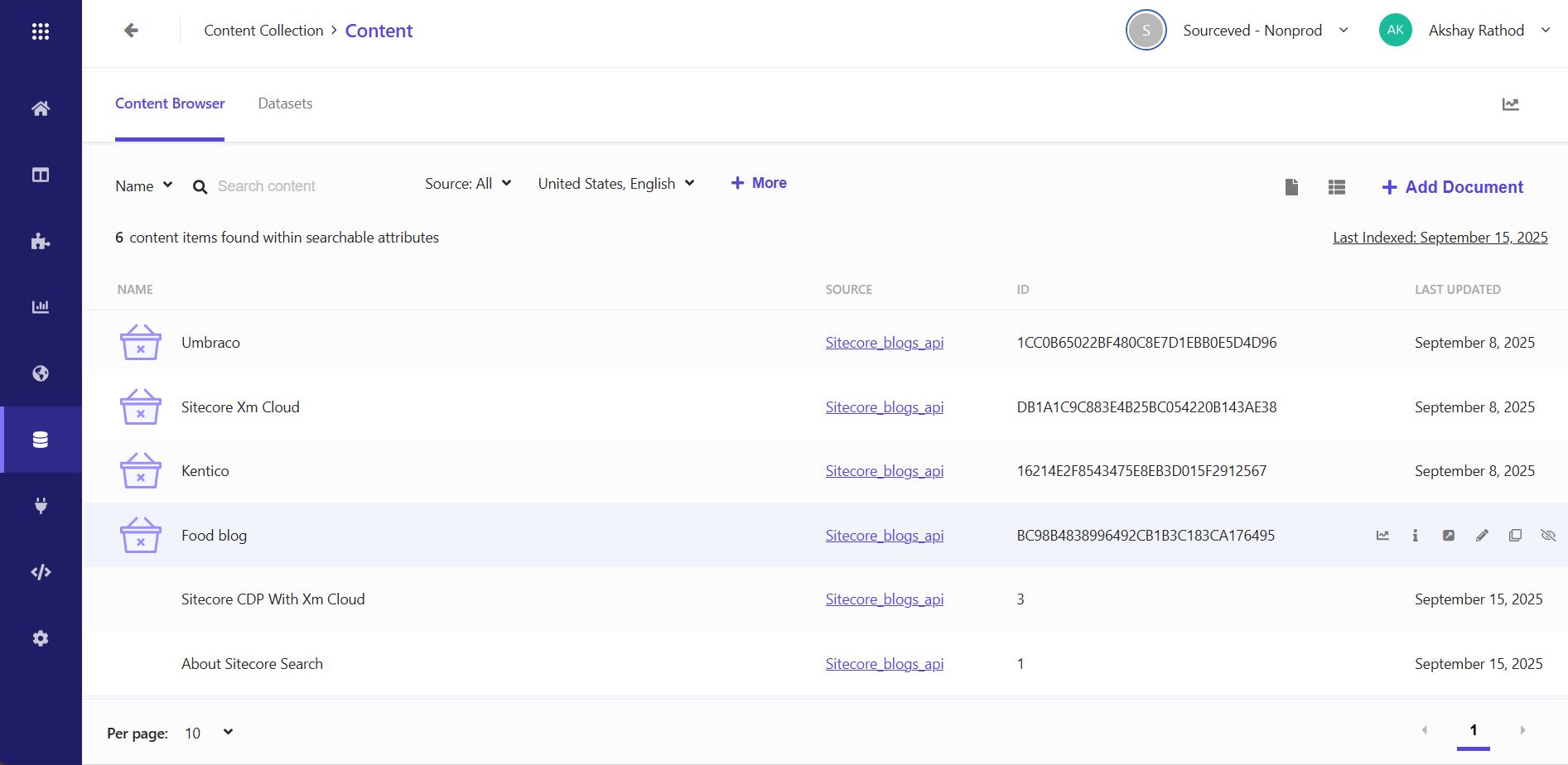Viewport: 1568px width, 765px height.
Task: Open Food blog in new window icon
Action: click(1448, 536)
